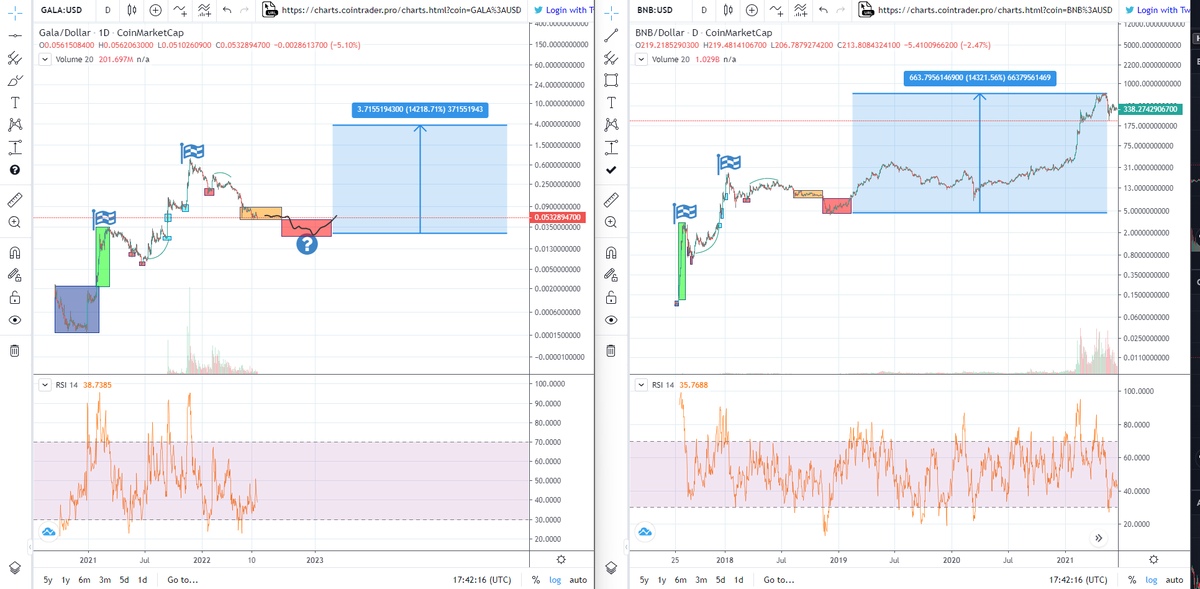Toggle log scale on the GALA chart
This screenshot has height=589, width=1200.
556,580
